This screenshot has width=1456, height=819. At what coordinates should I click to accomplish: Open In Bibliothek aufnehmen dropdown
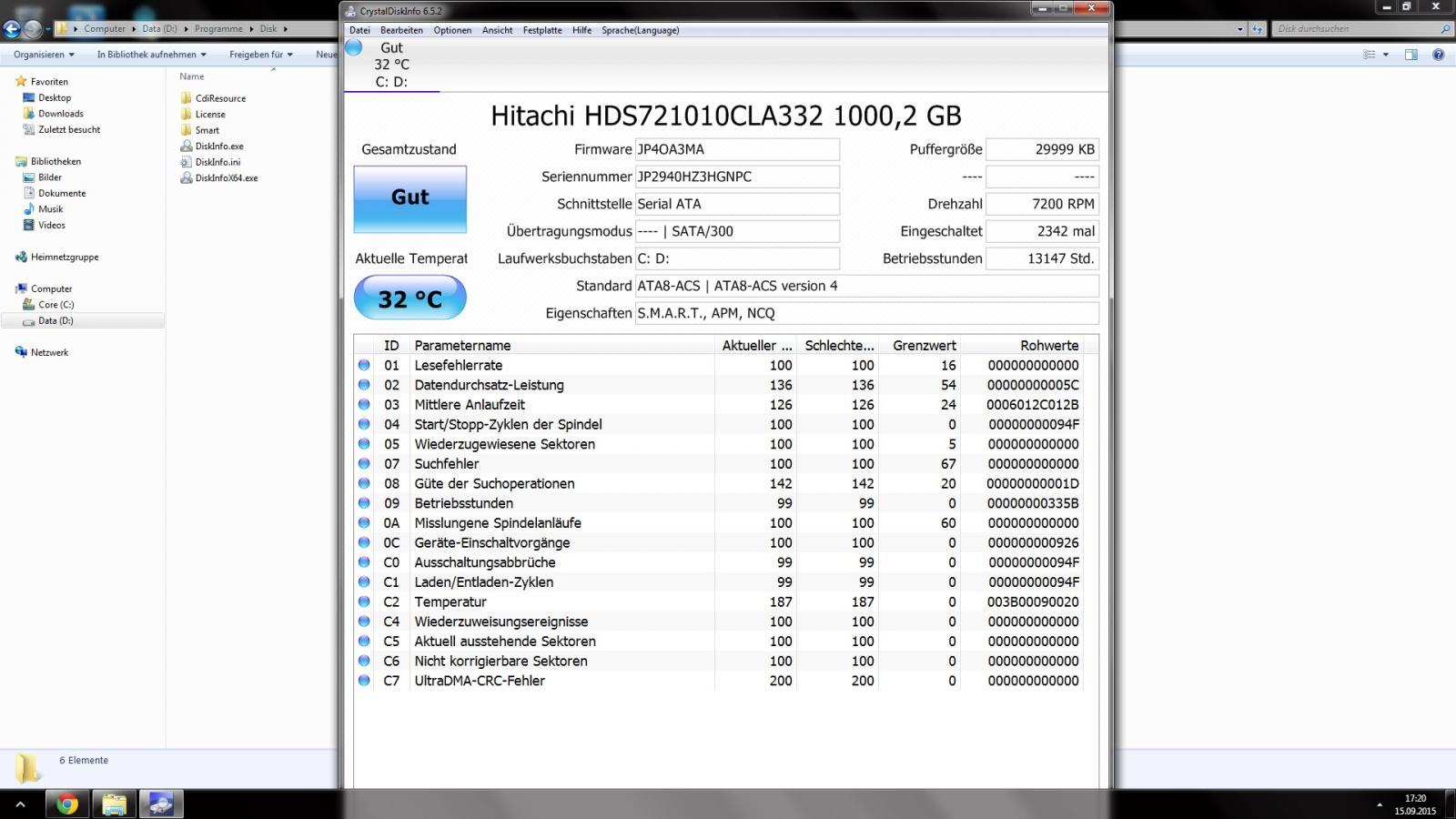coord(152,55)
